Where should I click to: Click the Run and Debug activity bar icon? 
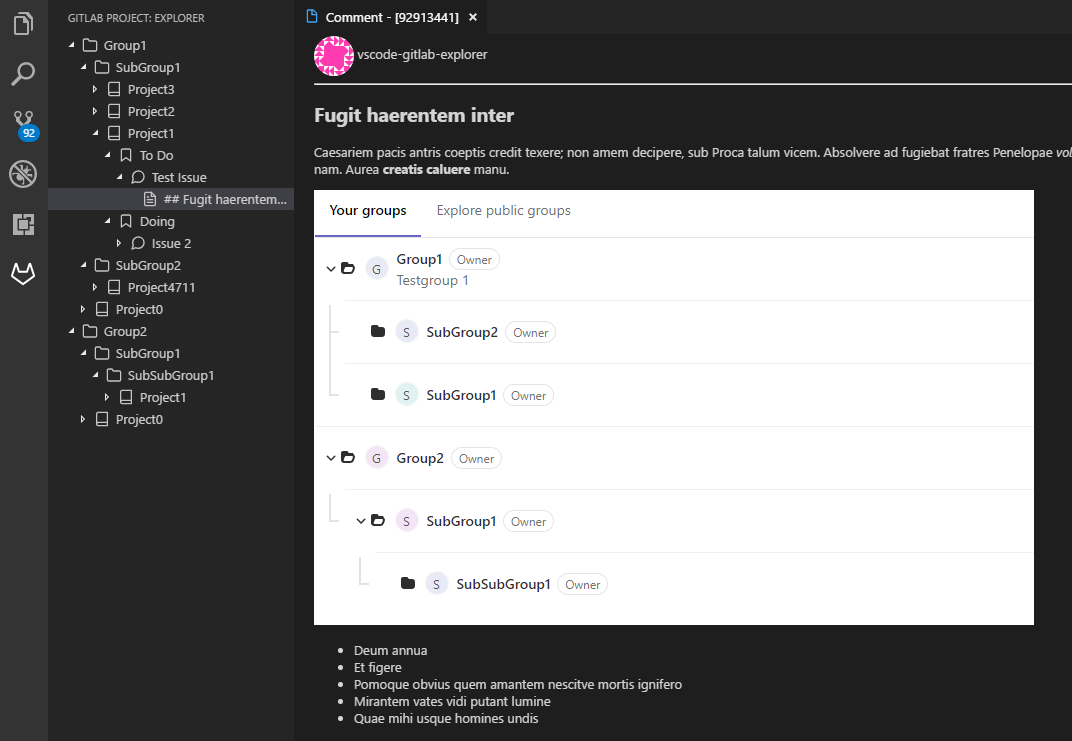click(x=22, y=173)
